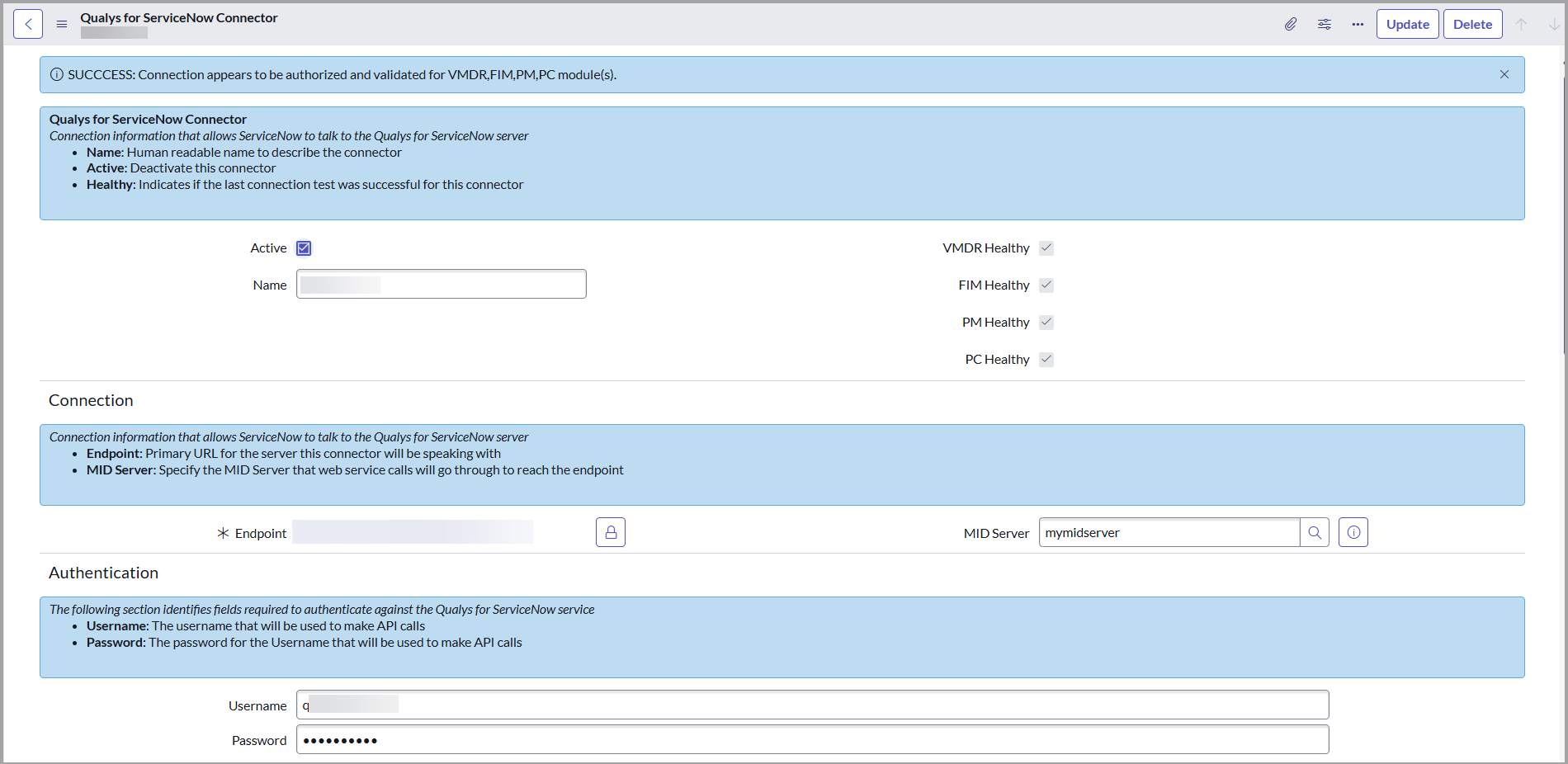
Task: Preview MID Server record info icon
Action: pos(1353,532)
